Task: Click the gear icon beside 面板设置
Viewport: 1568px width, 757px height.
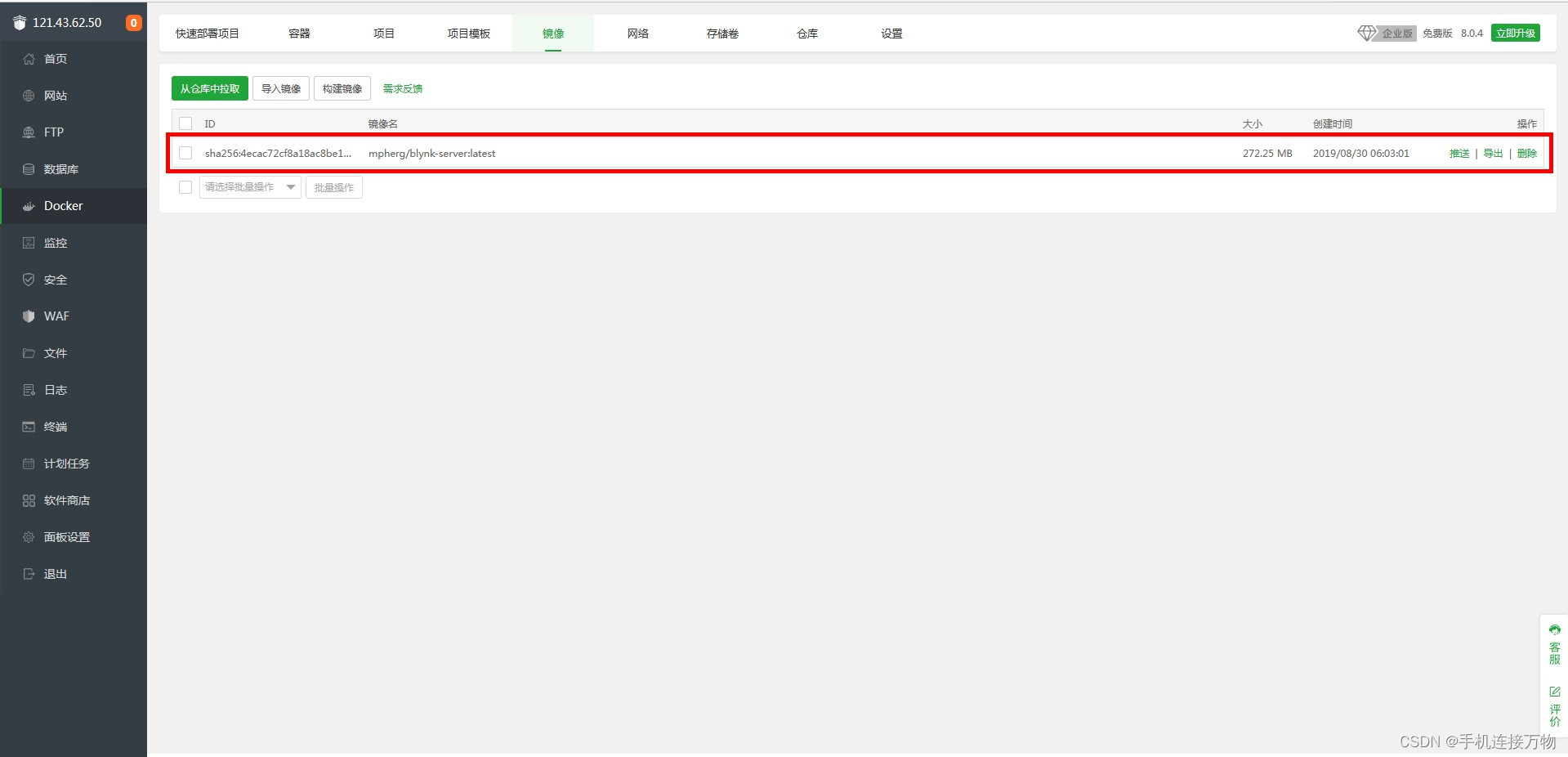Action: click(x=29, y=537)
